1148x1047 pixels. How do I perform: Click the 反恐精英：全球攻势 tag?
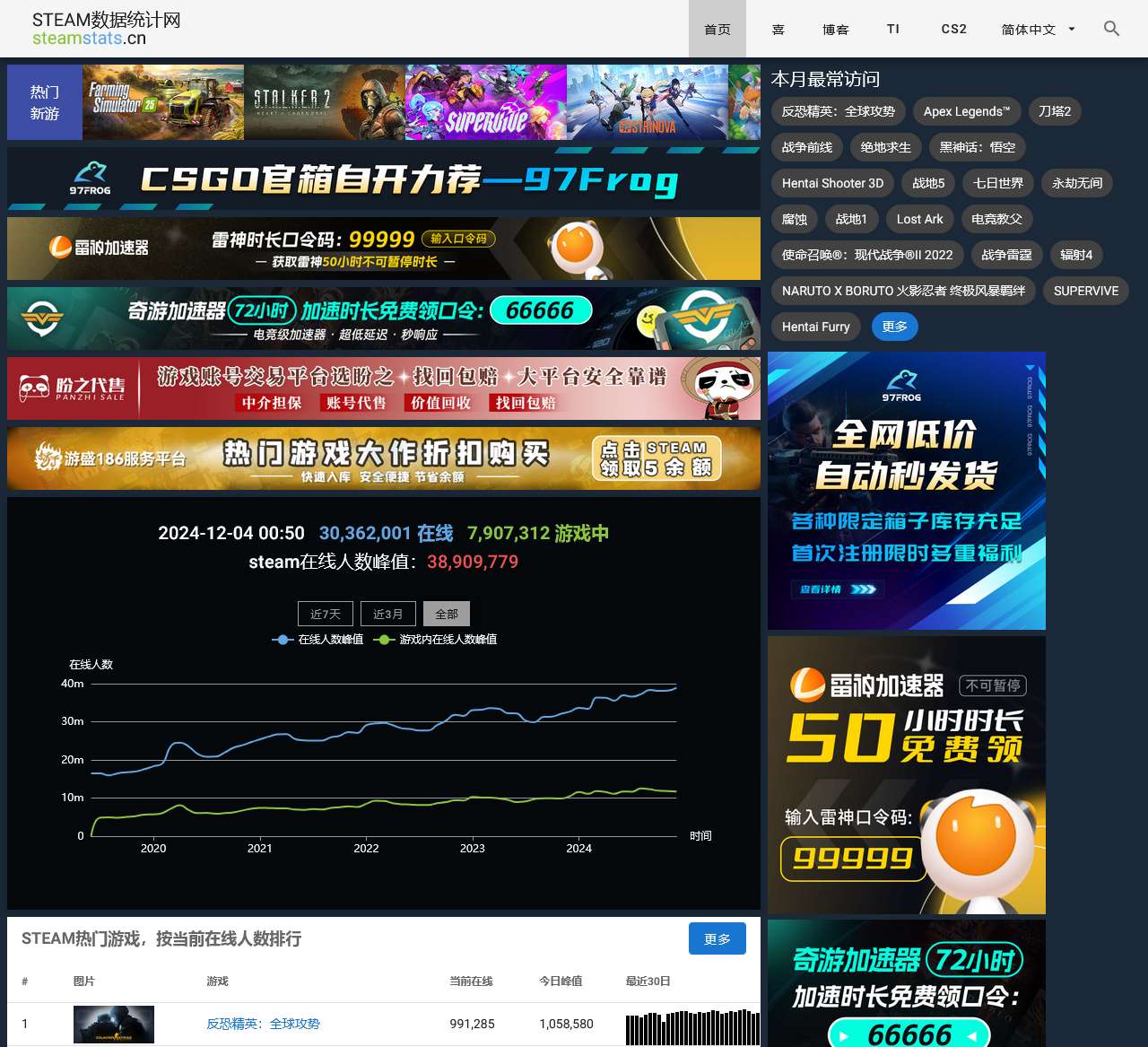click(x=838, y=111)
